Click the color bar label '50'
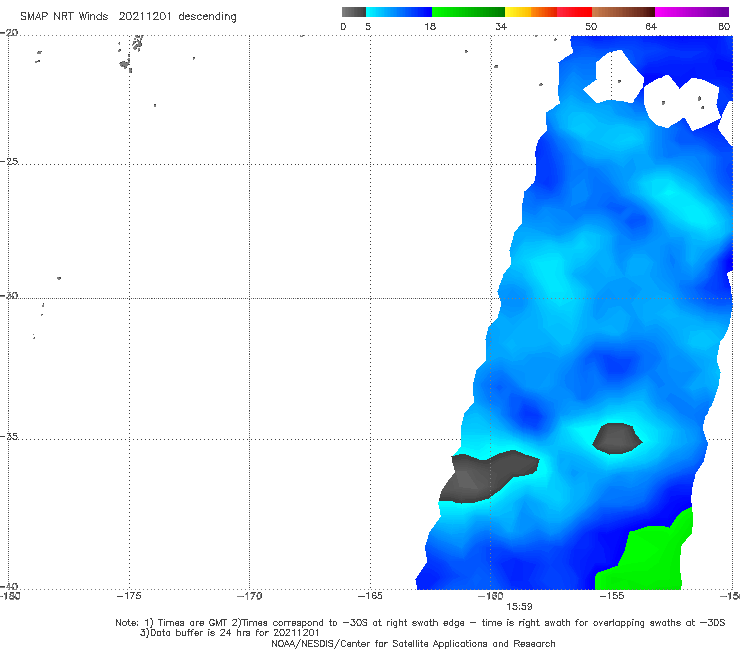740x650 pixels. [x=591, y=27]
